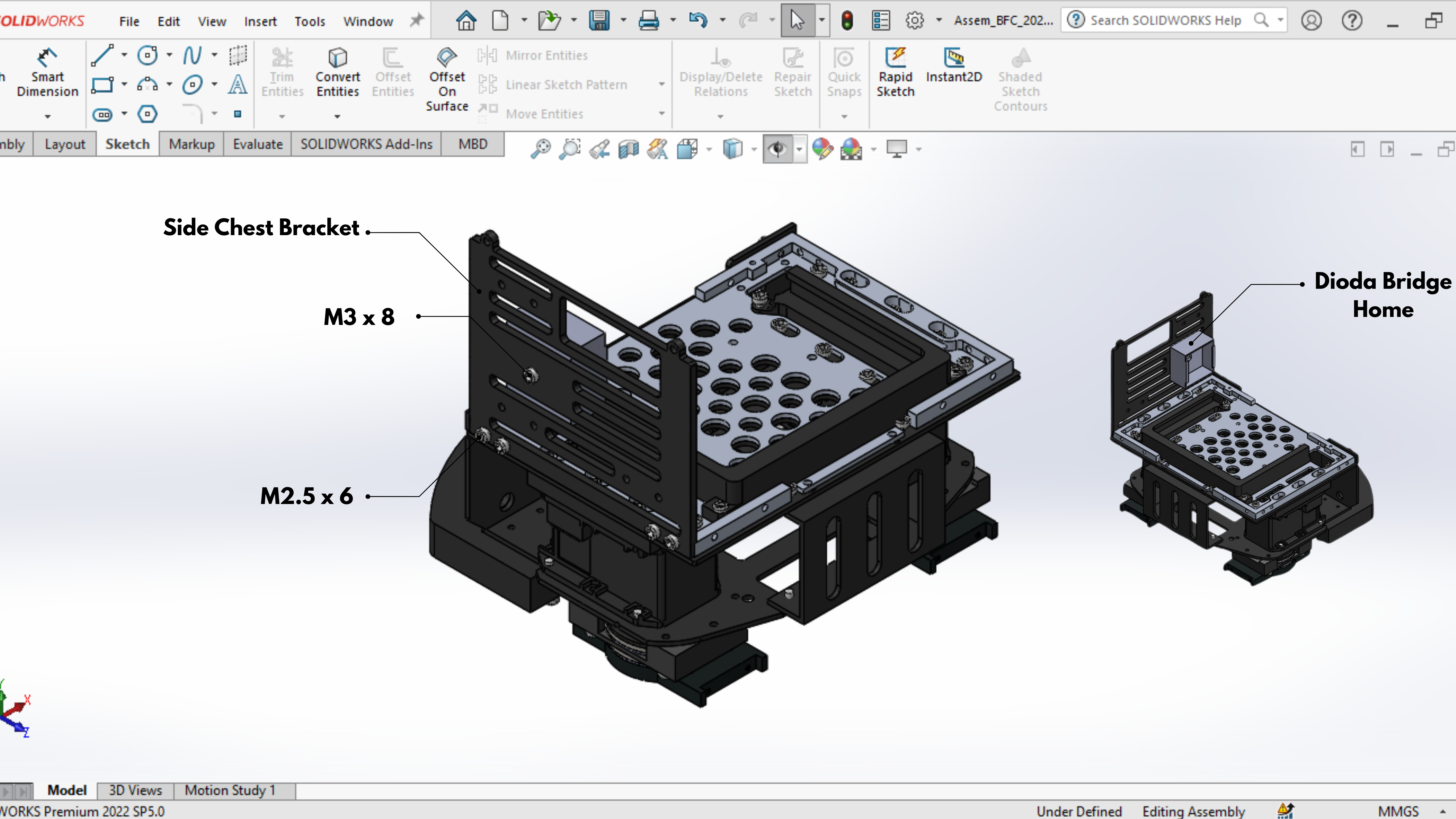This screenshot has width=1456, height=819.
Task: Select the Ellipse sketch tool
Action: (x=192, y=85)
